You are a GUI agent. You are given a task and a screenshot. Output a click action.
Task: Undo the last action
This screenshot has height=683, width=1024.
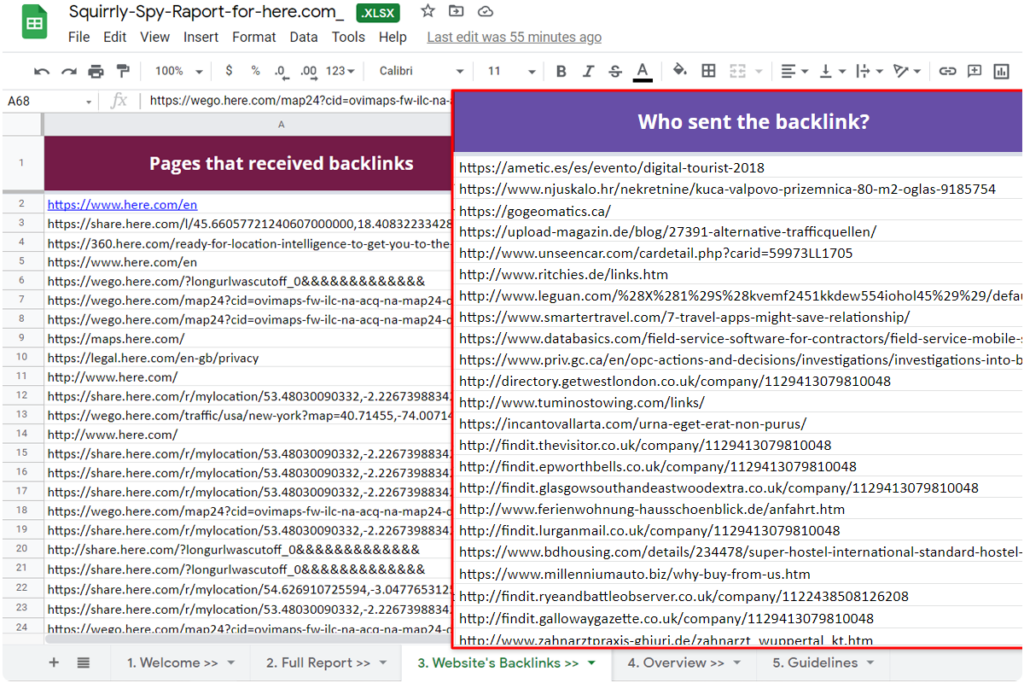pyautogui.click(x=42, y=71)
